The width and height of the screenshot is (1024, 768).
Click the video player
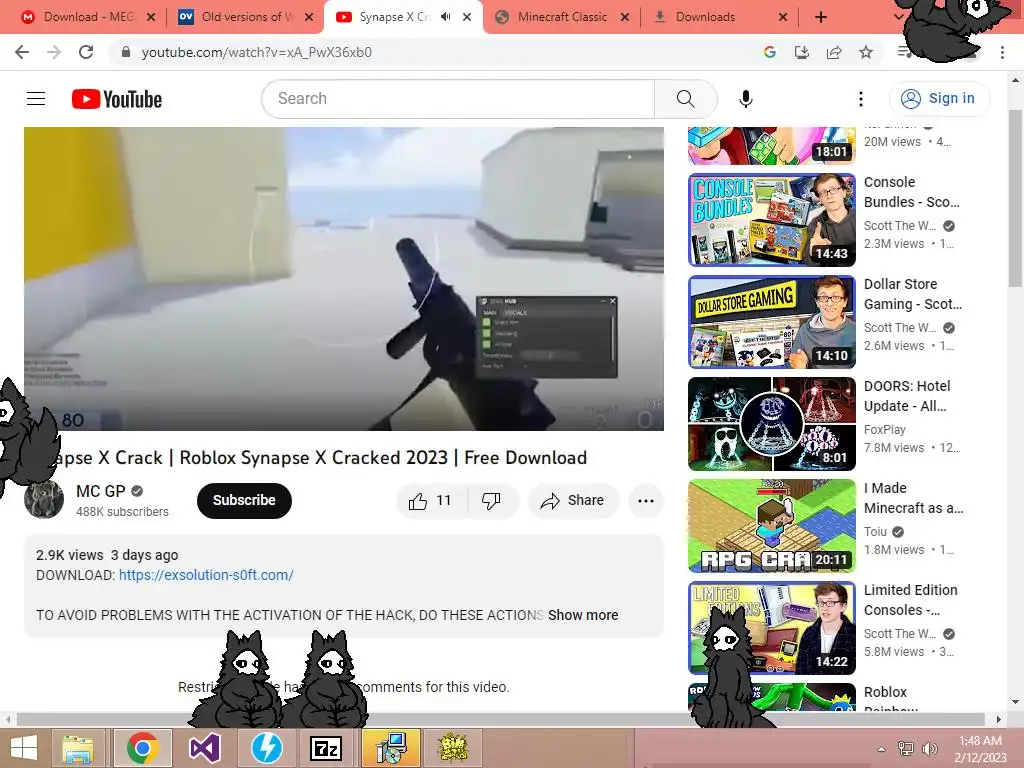click(344, 279)
